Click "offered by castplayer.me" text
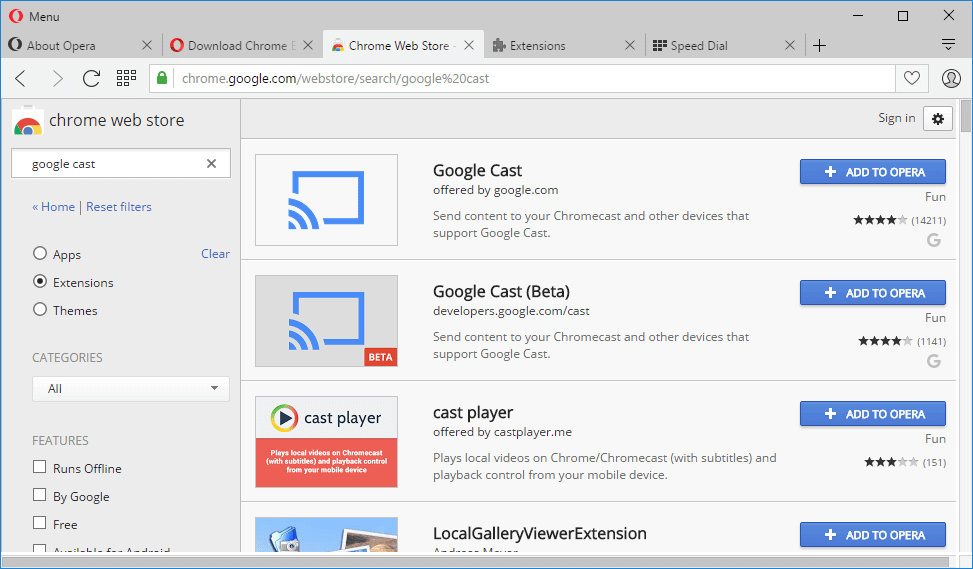973x569 pixels. click(x=502, y=432)
